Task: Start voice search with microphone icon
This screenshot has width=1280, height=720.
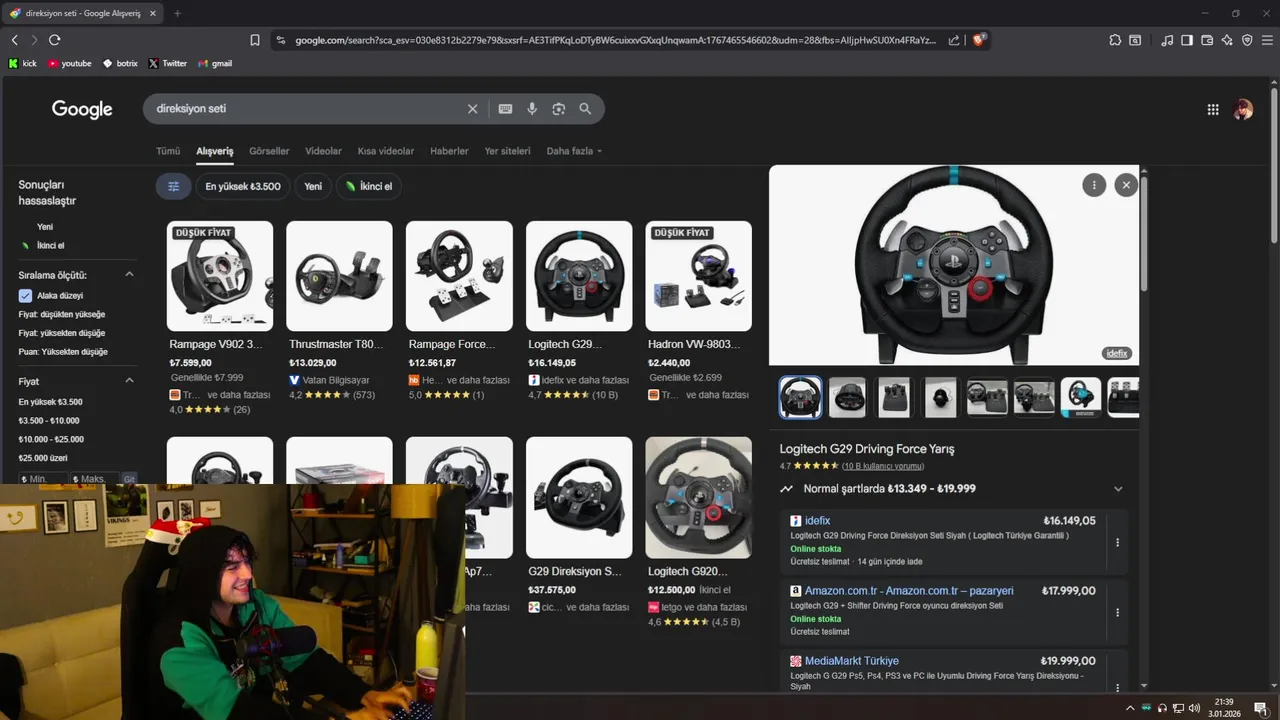Action: click(532, 109)
